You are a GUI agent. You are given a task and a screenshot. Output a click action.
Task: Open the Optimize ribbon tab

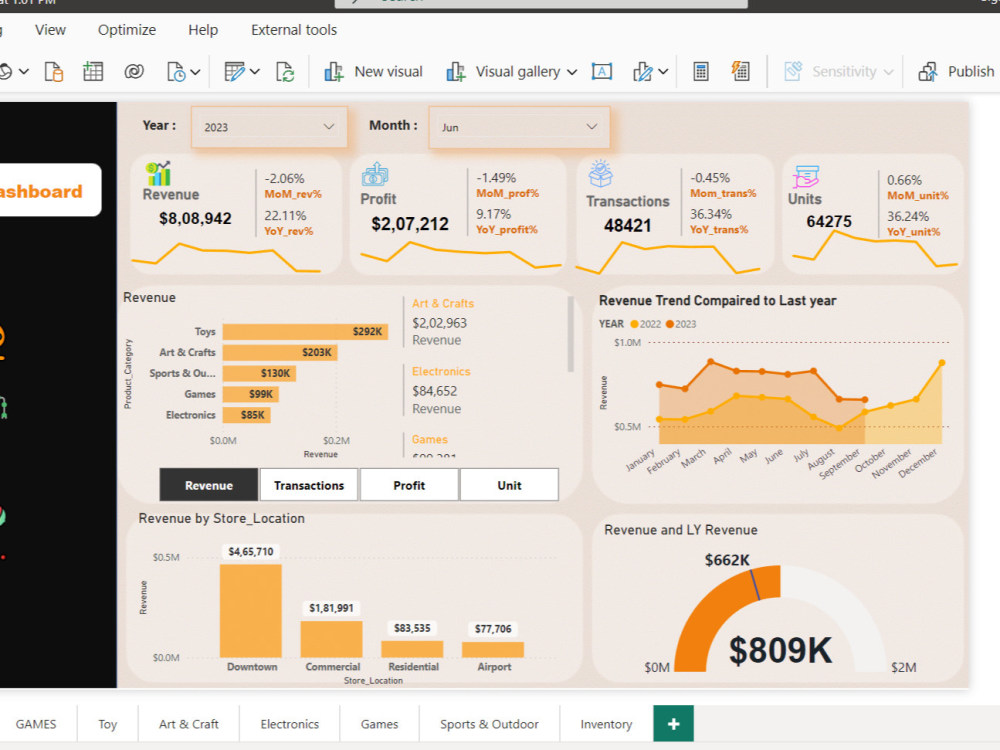point(127,30)
